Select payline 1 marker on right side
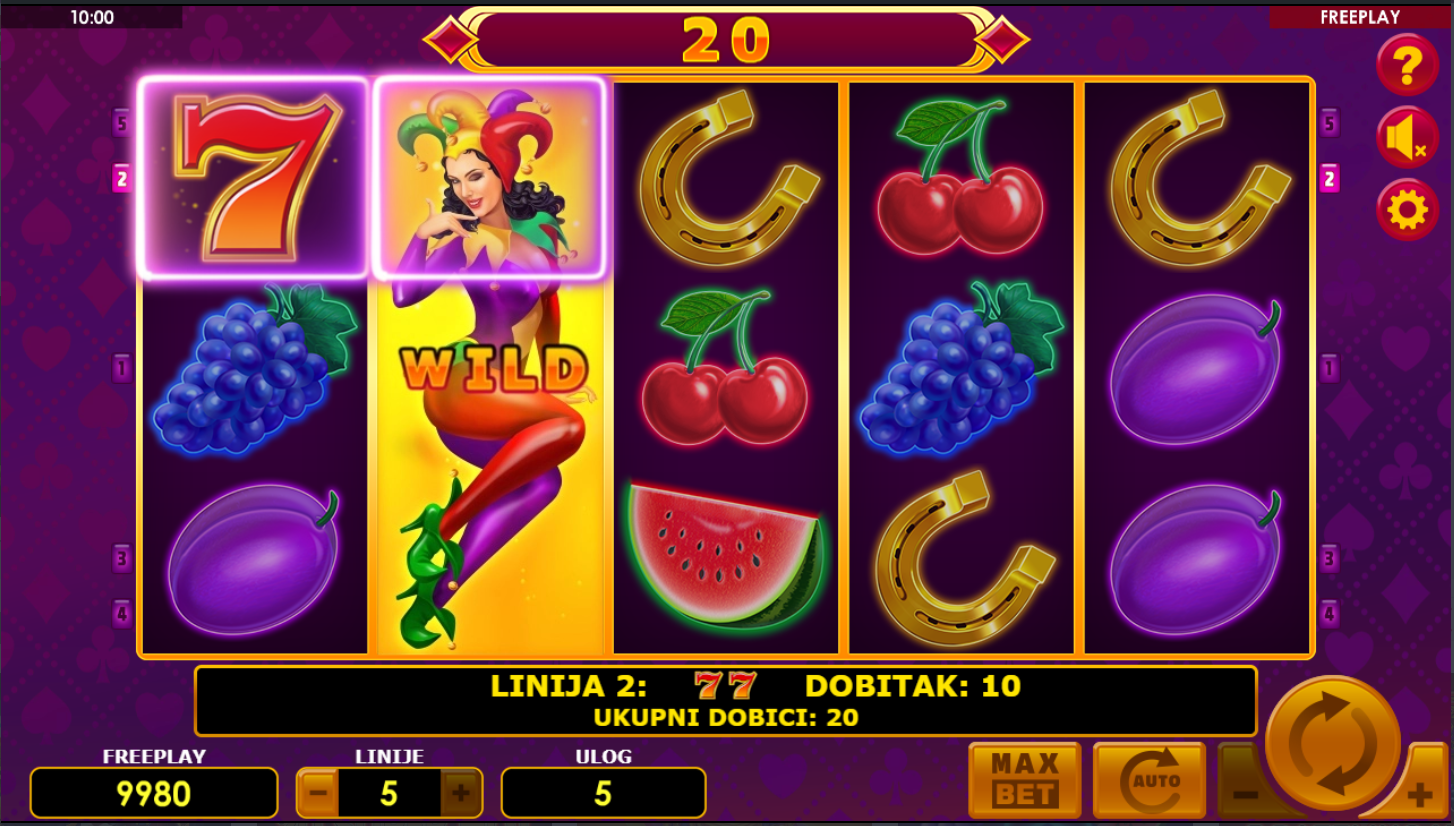This screenshot has height=826, width=1454. click(x=1329, y=369)
